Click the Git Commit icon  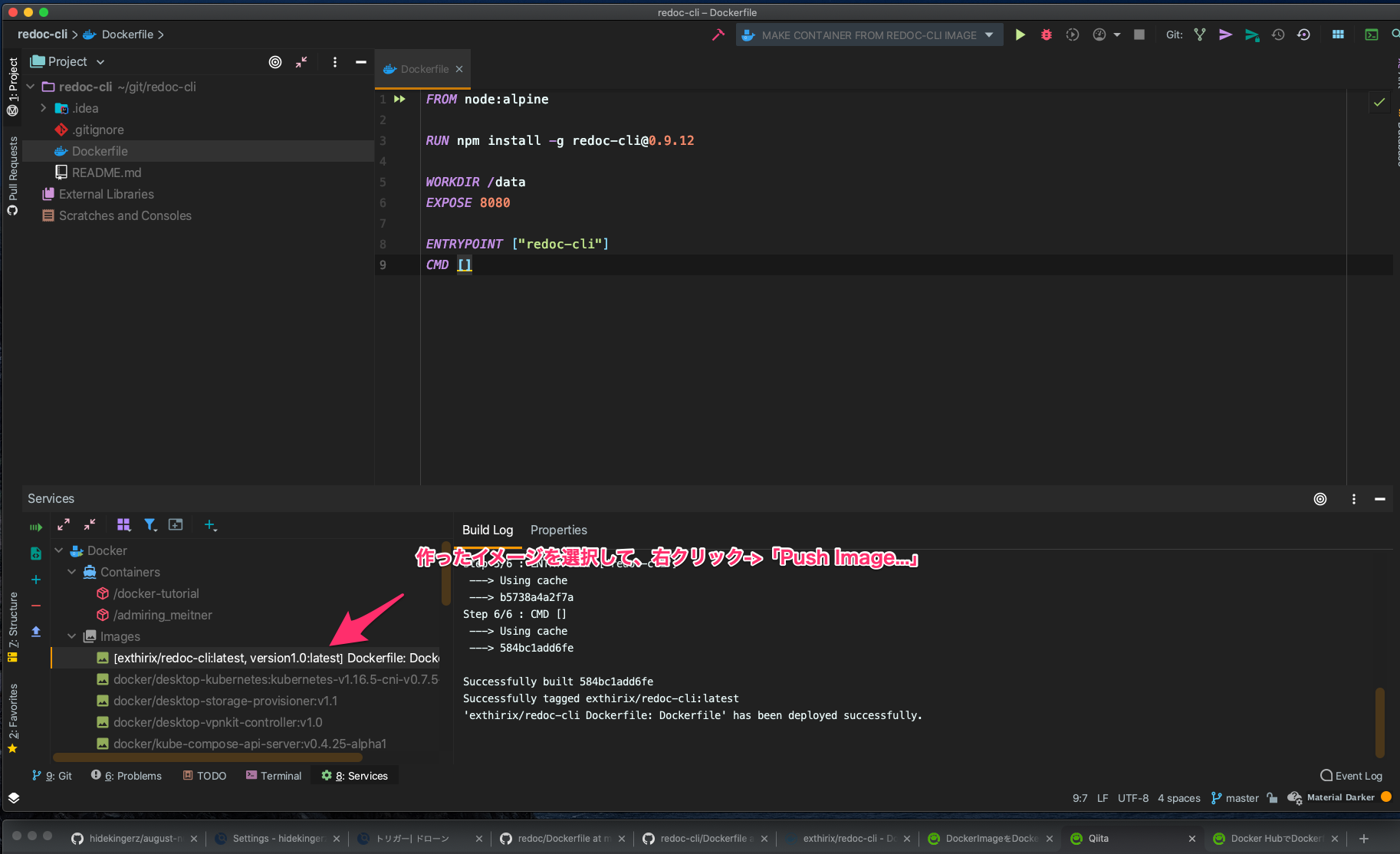pyautogui.click(x=1225, y=34)
